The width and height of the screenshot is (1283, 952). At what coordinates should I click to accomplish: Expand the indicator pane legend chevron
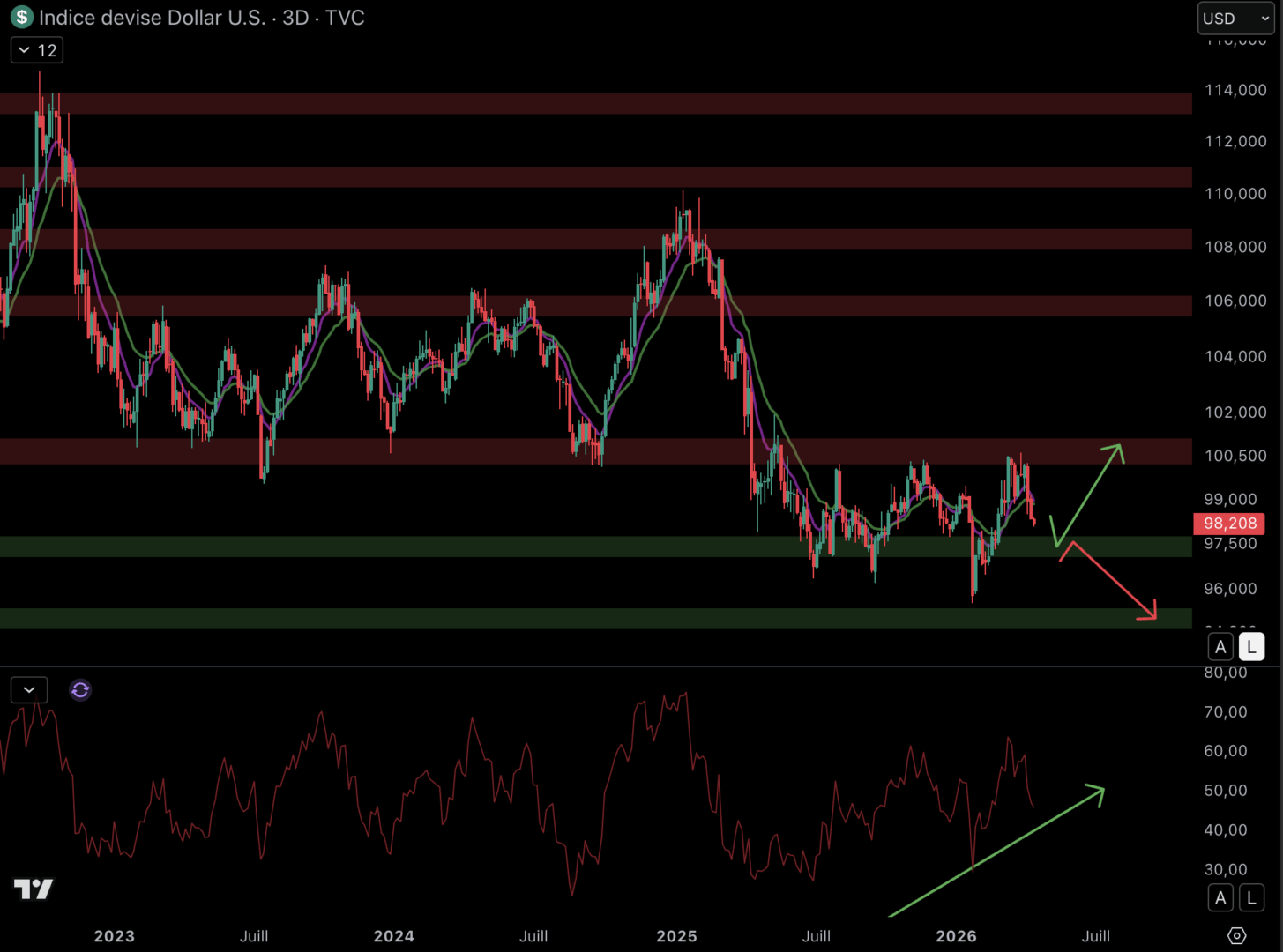29,690
